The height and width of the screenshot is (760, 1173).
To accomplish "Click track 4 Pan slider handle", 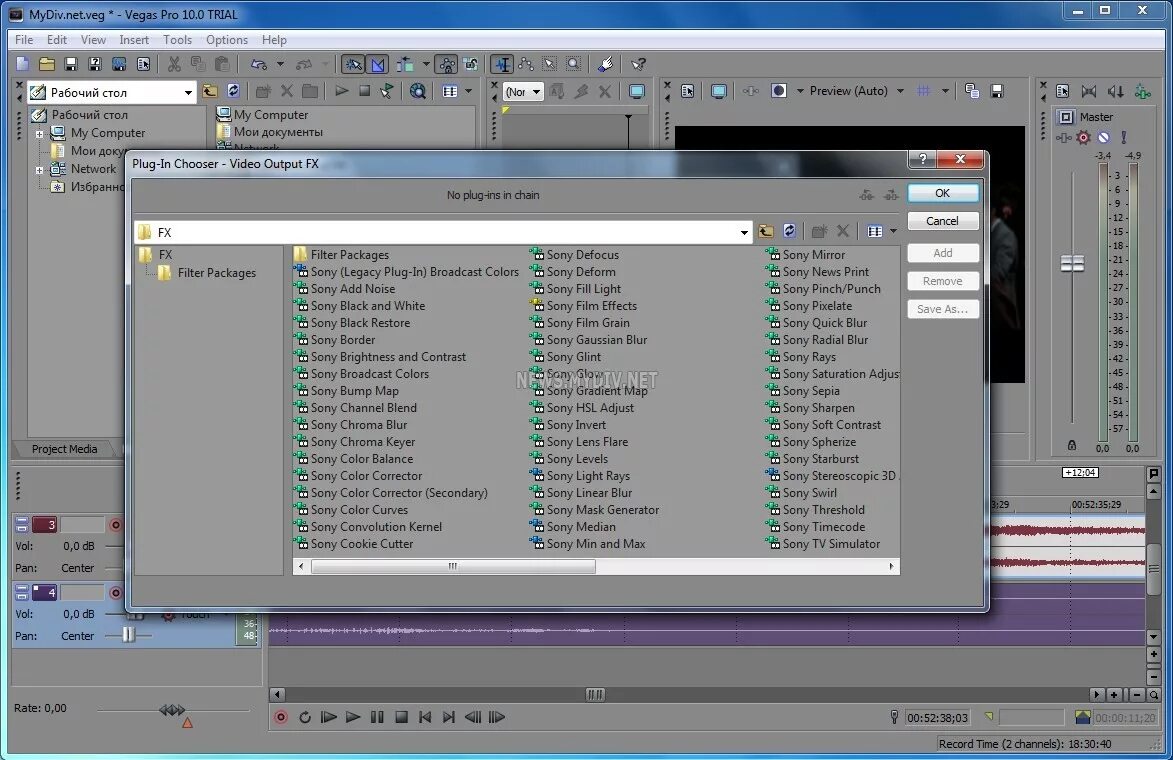I will [x=128, y=635].
